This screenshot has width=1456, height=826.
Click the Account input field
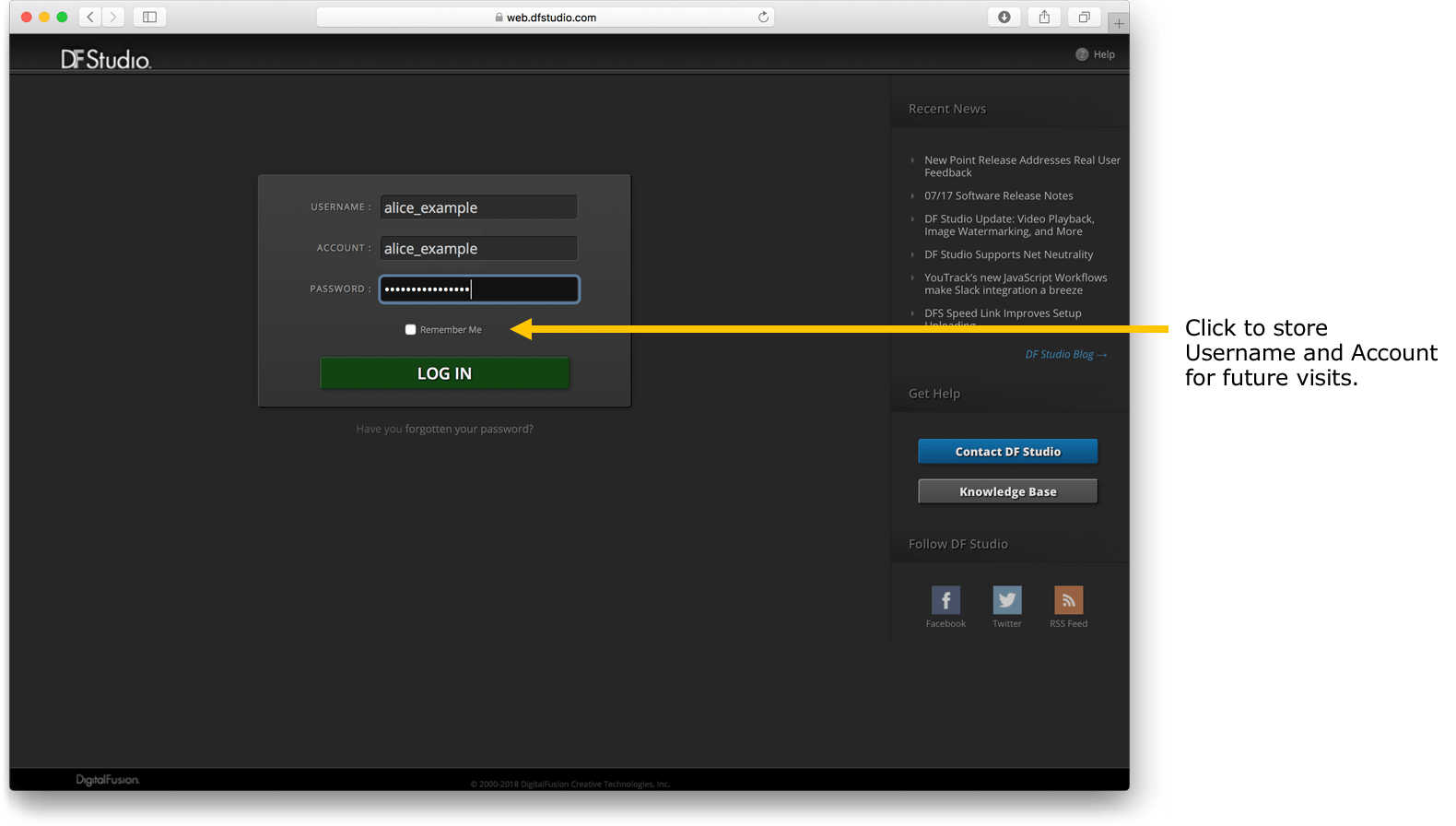(479, 248)
